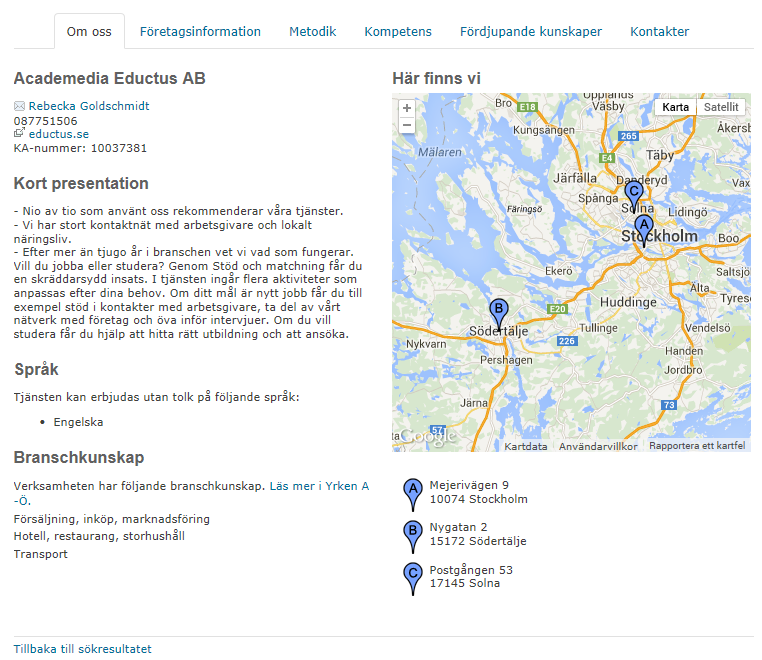The width and height of the screenshot is (762, 660).
Task: Click the Transport branch text
Action: (x=41, y=554)
